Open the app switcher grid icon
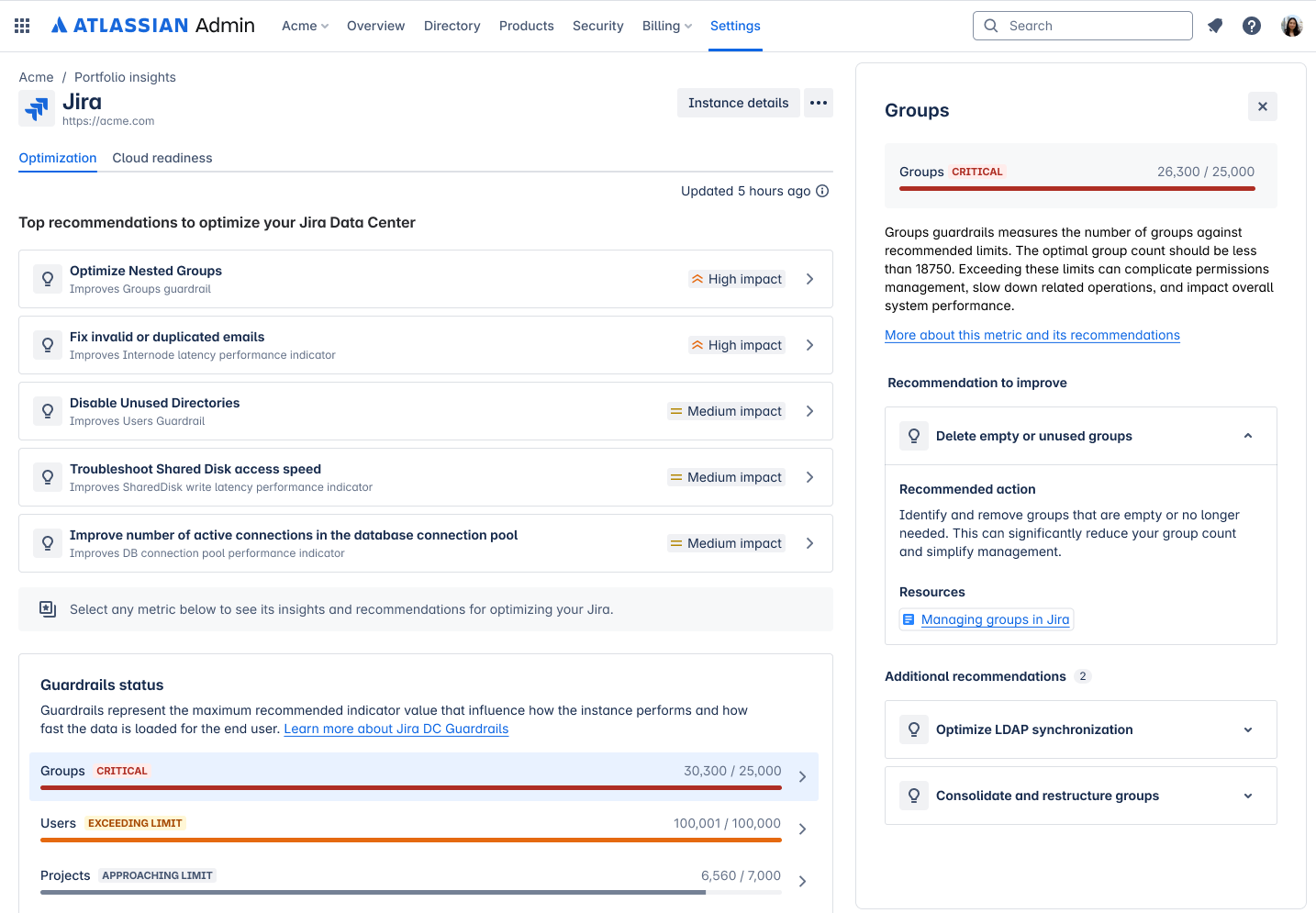This screenshot has height=913, width=1316. [x=22, y=25]
